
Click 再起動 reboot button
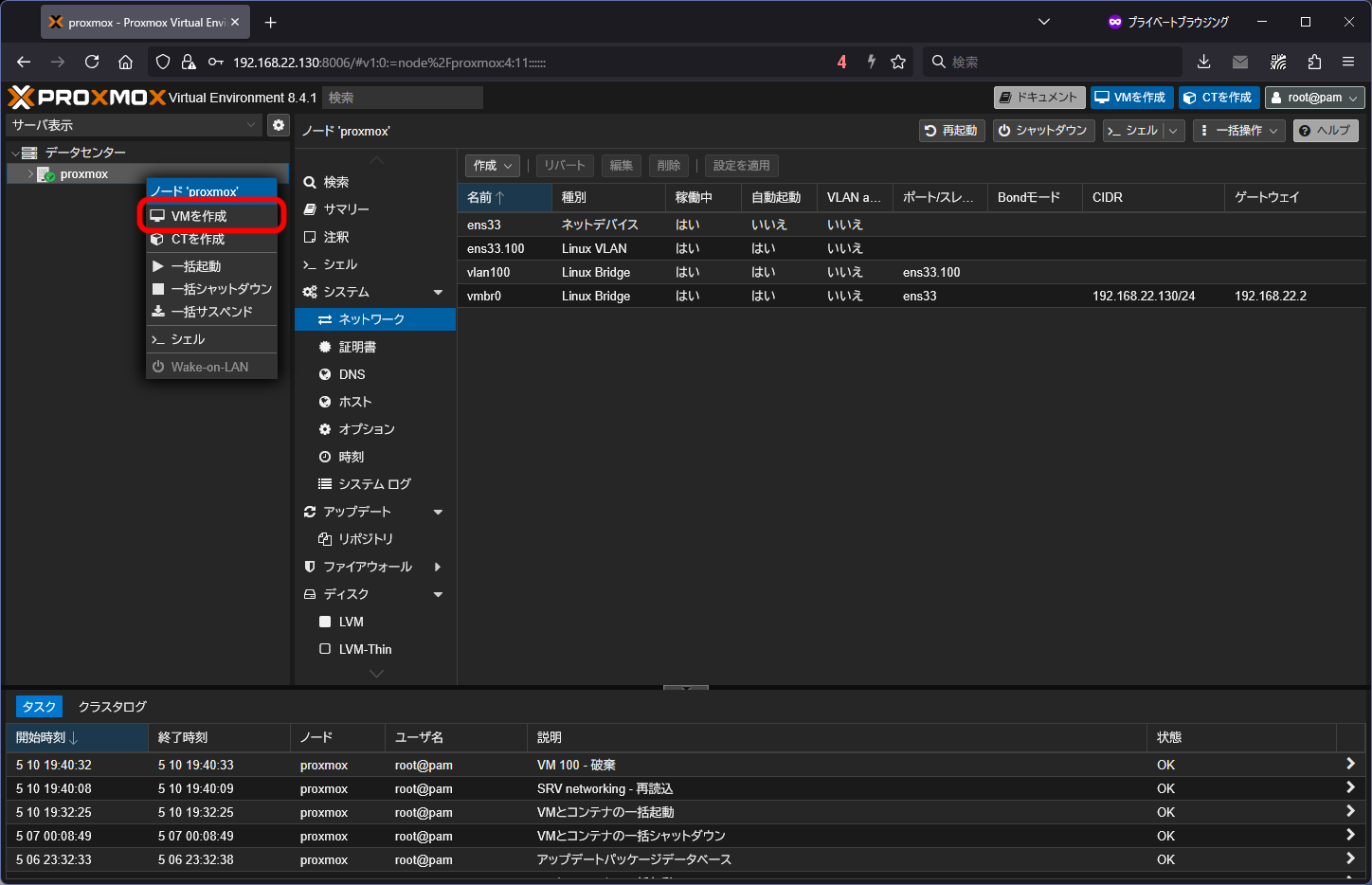952,131
